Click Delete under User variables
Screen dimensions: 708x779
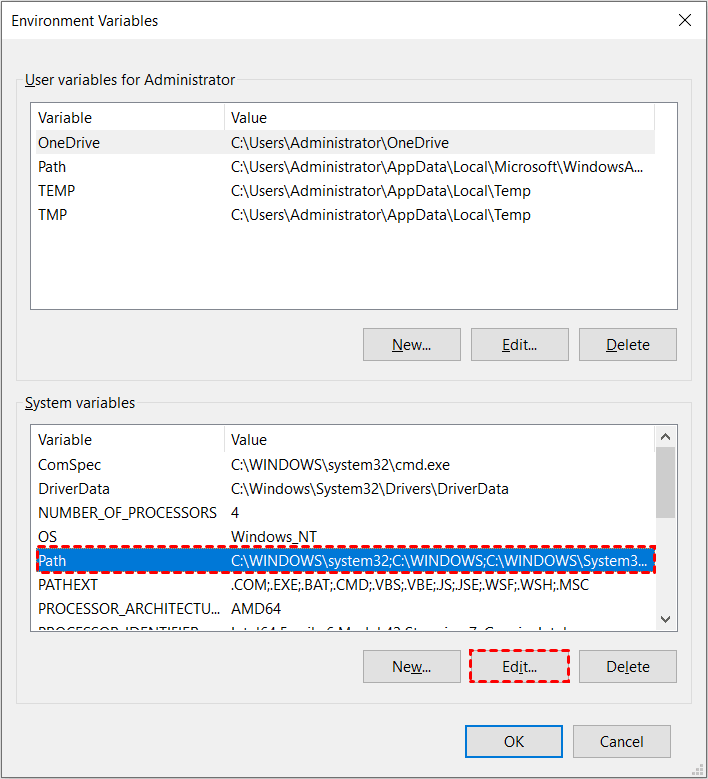627,344
